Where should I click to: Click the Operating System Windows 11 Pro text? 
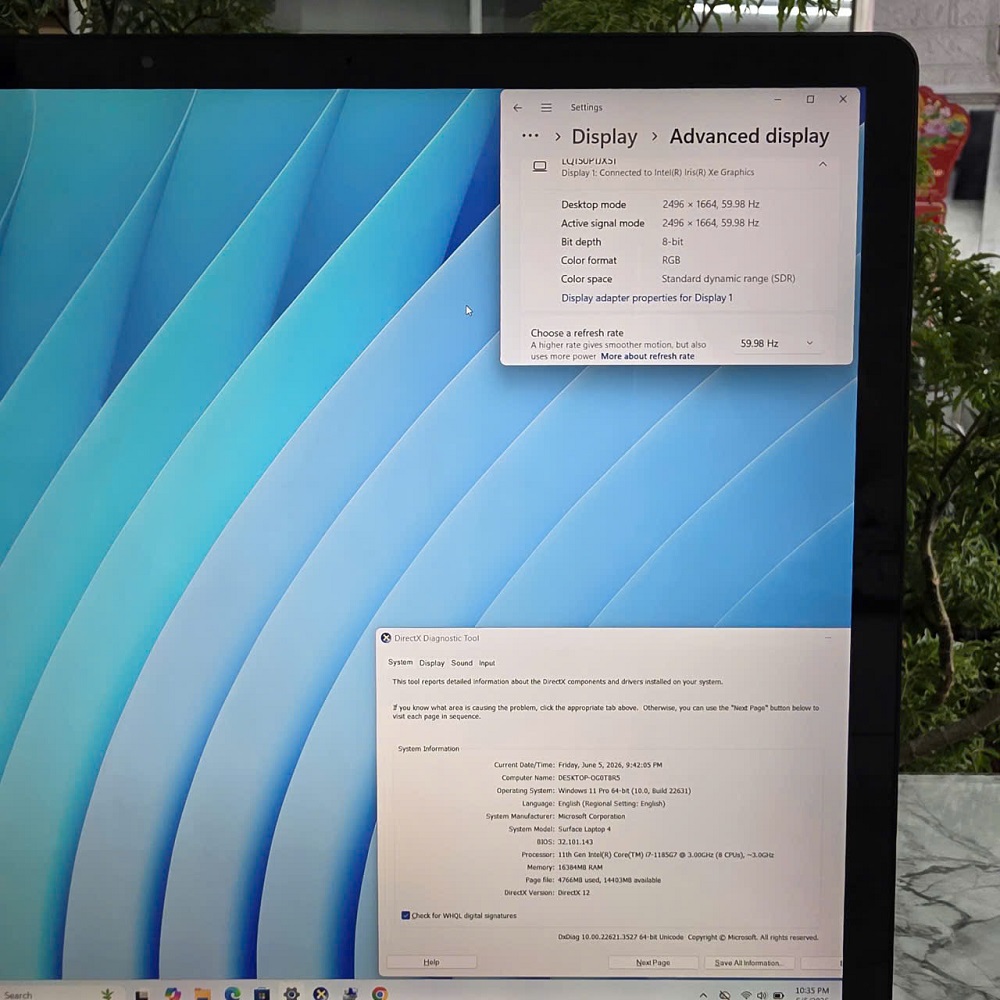[x=624, y=791]
